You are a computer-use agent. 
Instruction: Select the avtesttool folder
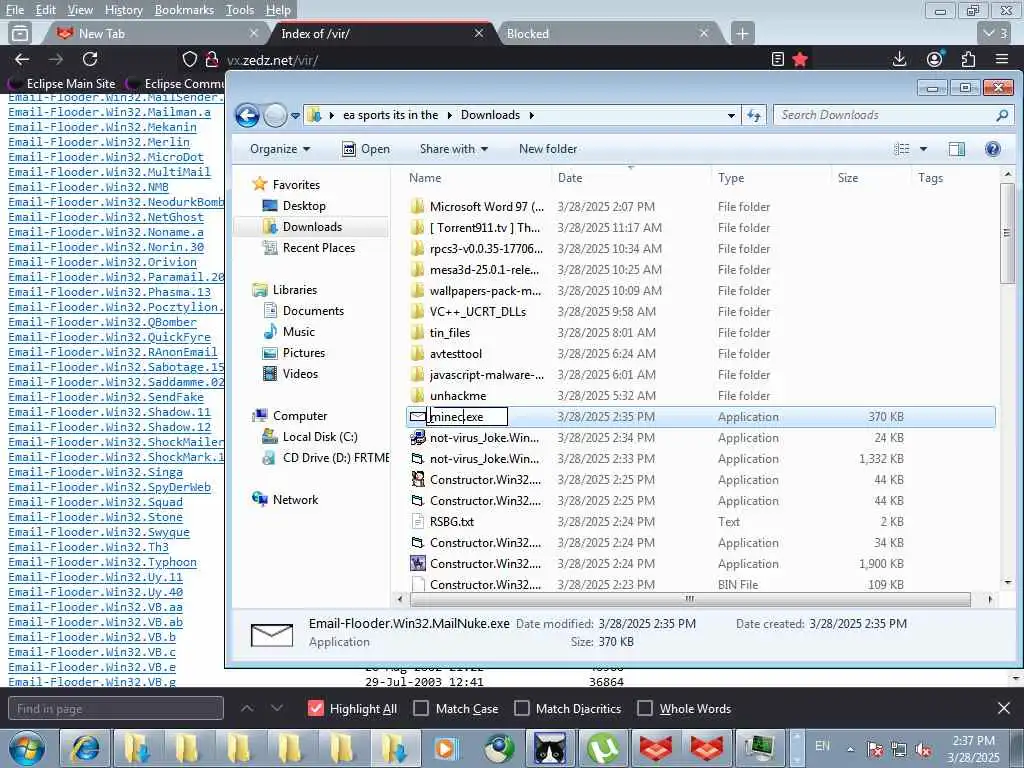point(456,353)
